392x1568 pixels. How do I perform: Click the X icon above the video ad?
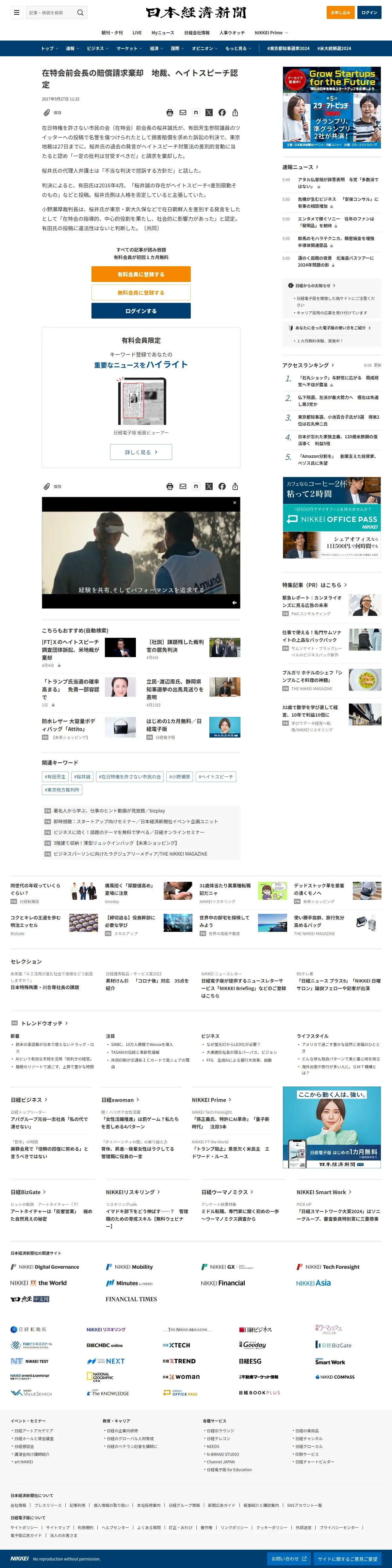coord(209,486)
